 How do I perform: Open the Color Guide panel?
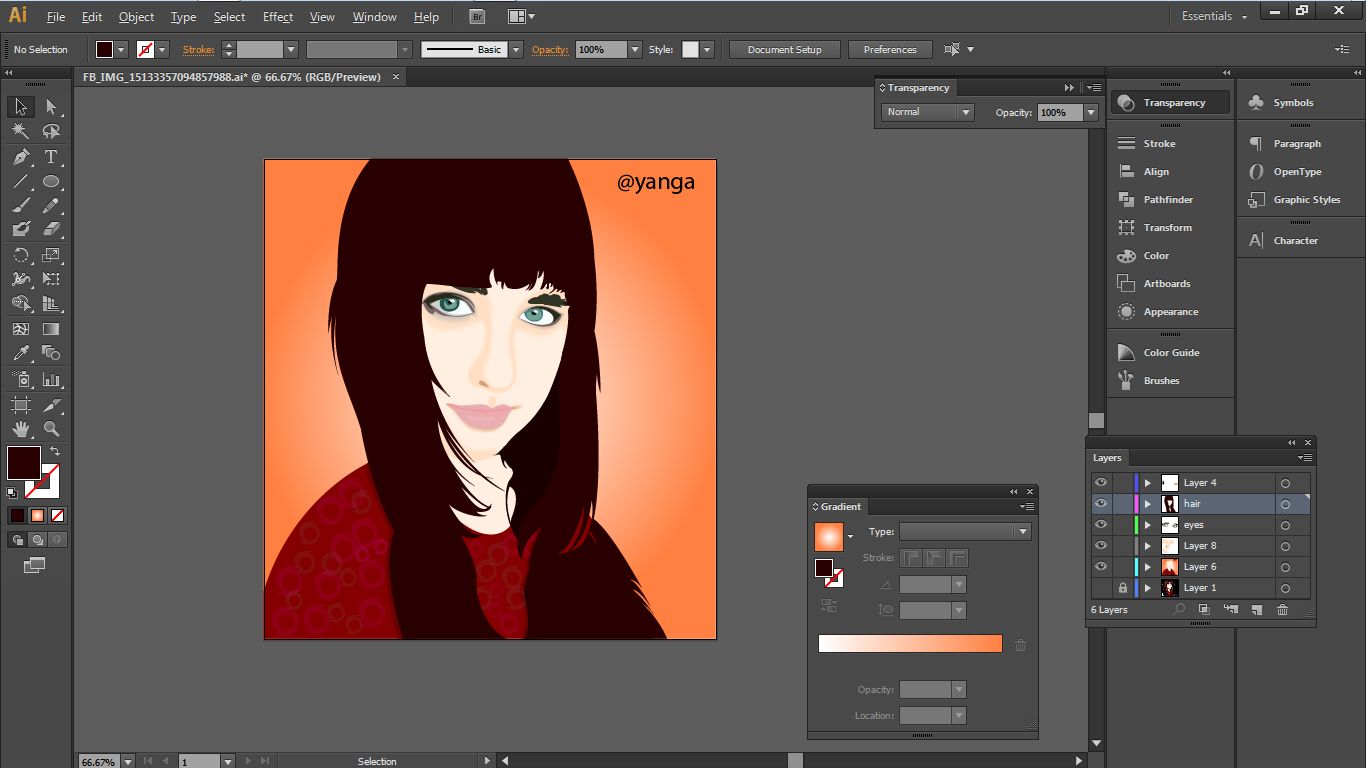pyautogui.click(x=1171, y=352)
